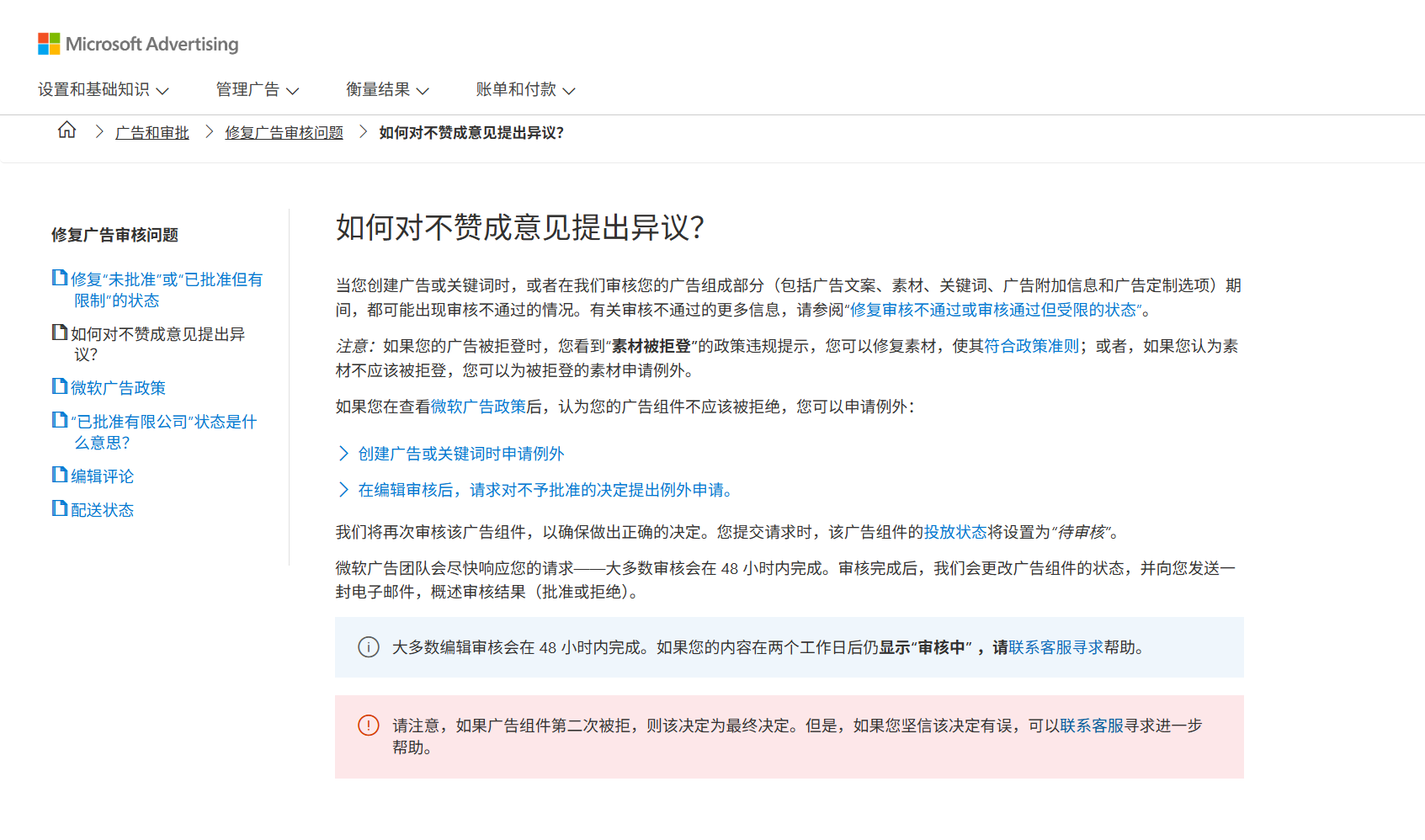Click the warning icon in red notice
The height and width of the screenshot is (840, 1425).
369,726
